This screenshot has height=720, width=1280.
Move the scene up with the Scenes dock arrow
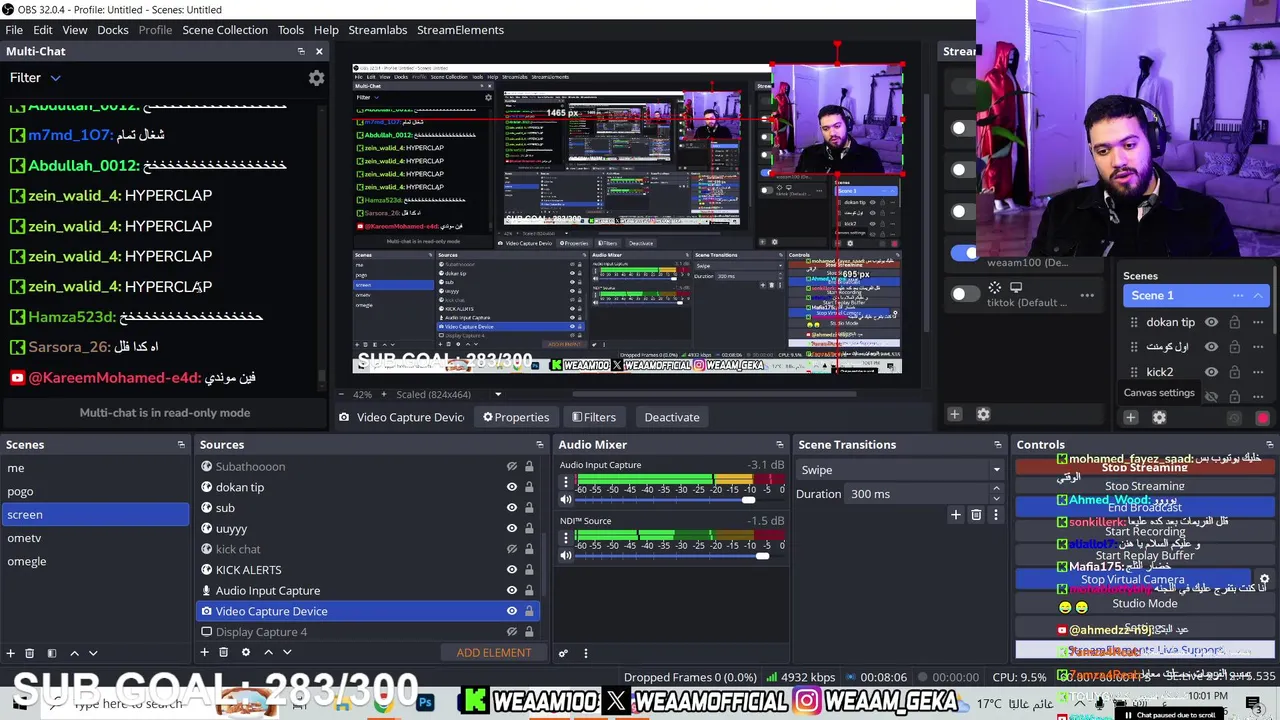click(x=74, y=653)
